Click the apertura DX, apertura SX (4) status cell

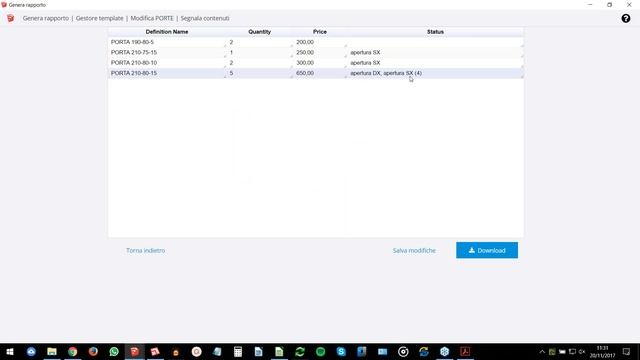(x=436, y=73)
